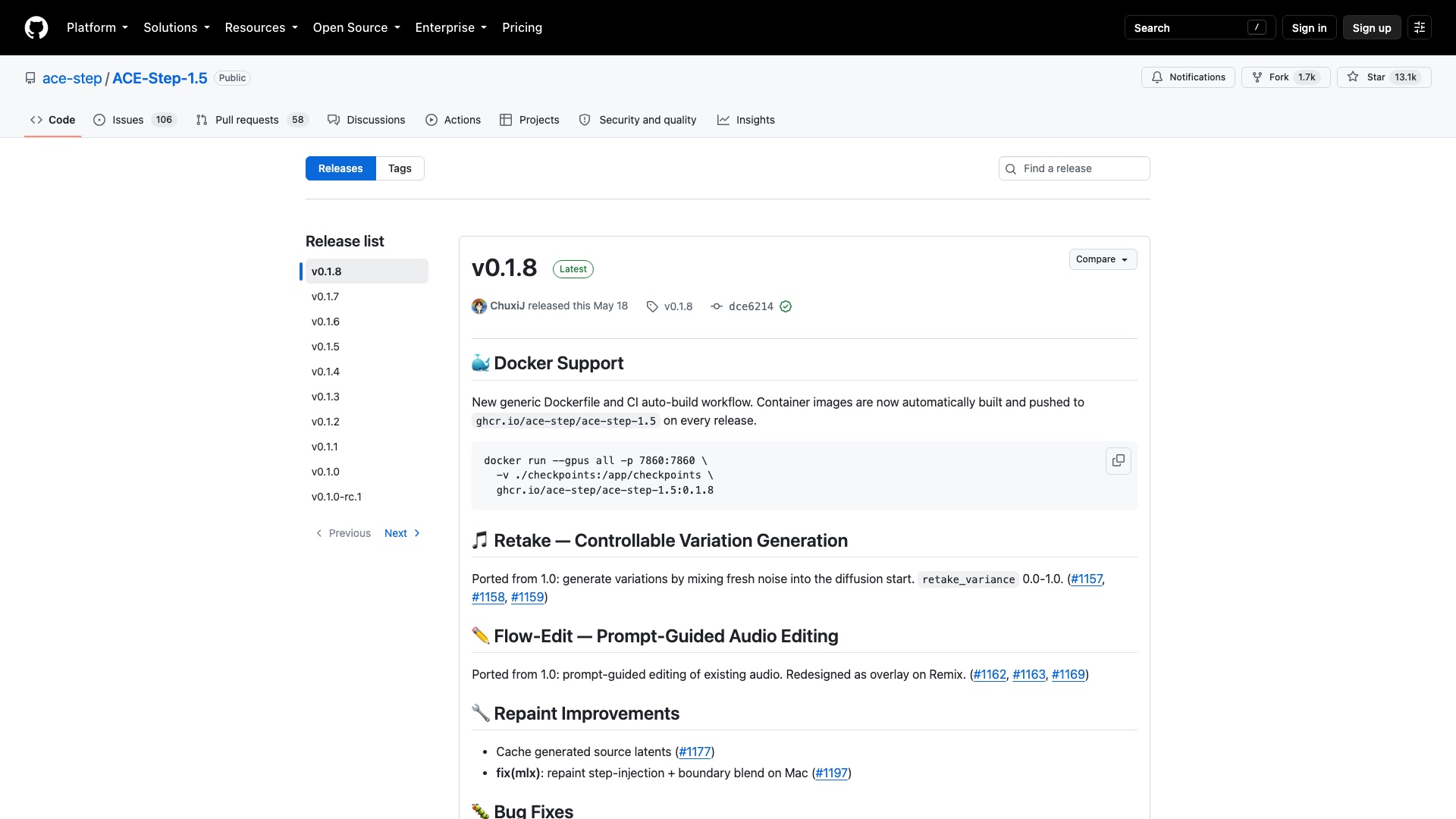1456x819 pixels.
Task: Select release v0.1.4 in list
Action: 367,372
